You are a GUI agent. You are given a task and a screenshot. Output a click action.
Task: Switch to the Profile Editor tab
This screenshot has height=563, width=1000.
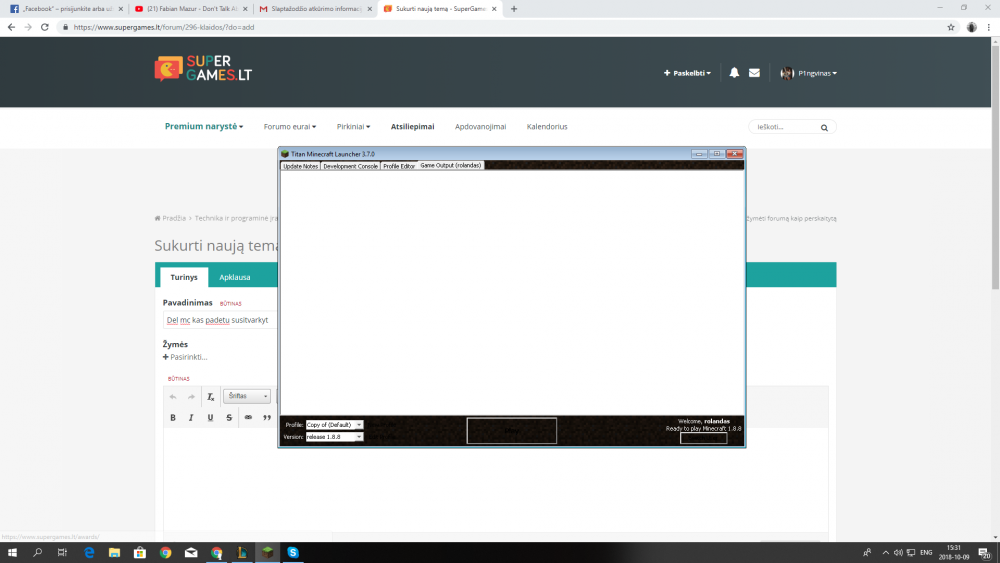399,166
